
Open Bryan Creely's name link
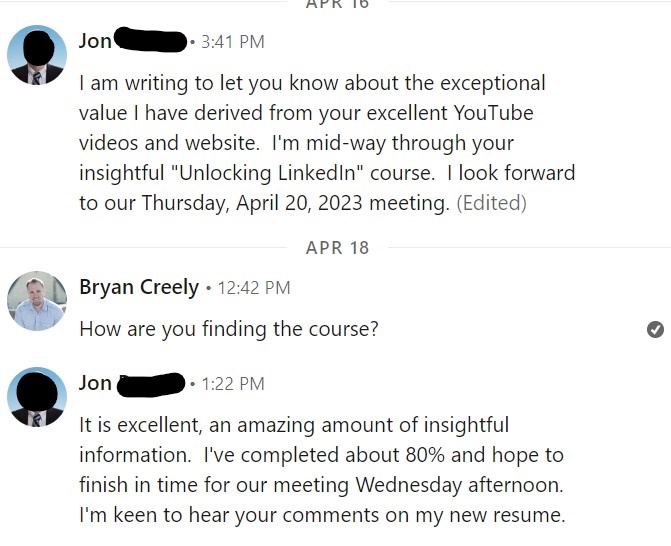pyautogui.click(x=139, y=287)
